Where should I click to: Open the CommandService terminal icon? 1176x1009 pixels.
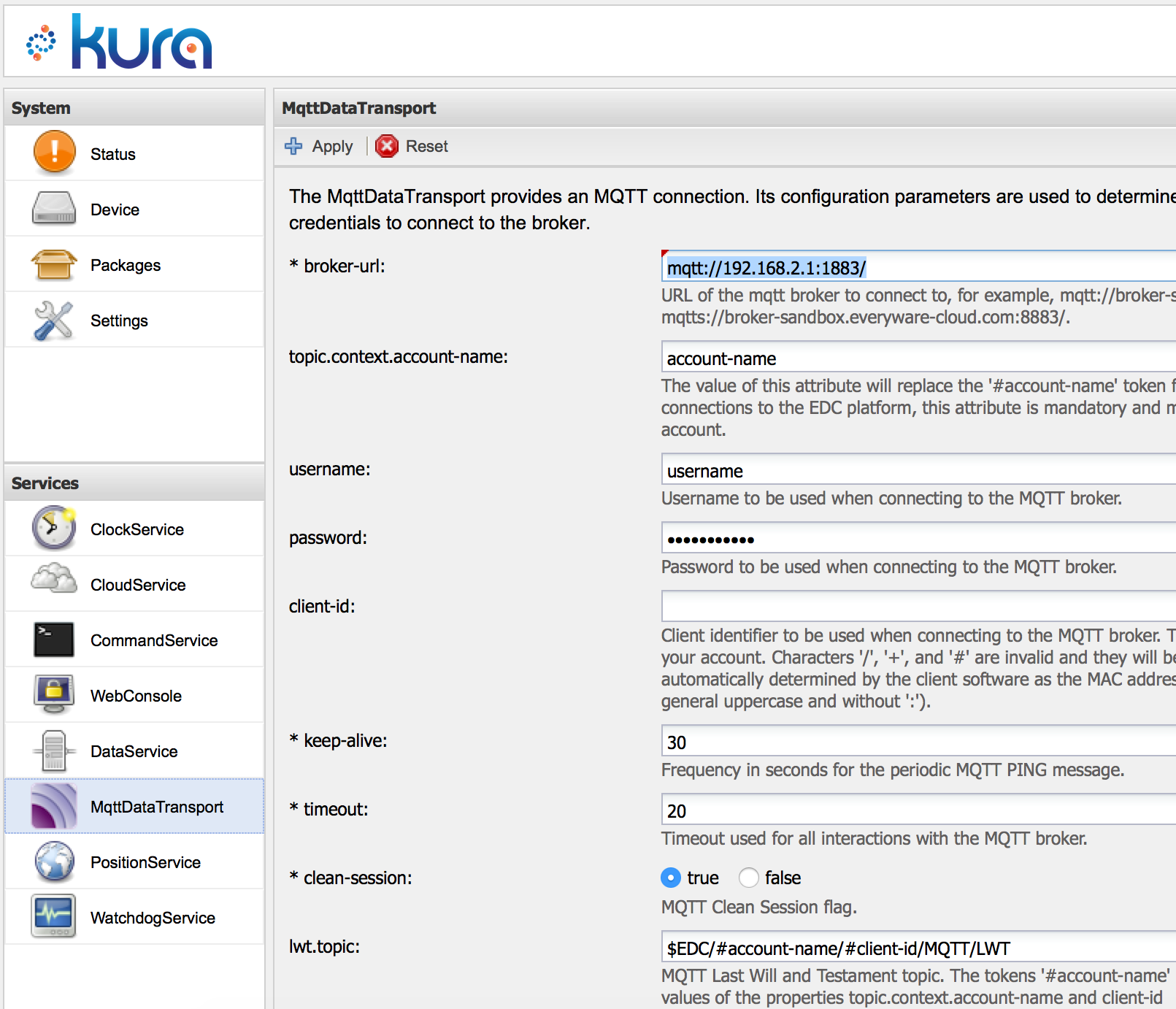[x=53, y=640]
